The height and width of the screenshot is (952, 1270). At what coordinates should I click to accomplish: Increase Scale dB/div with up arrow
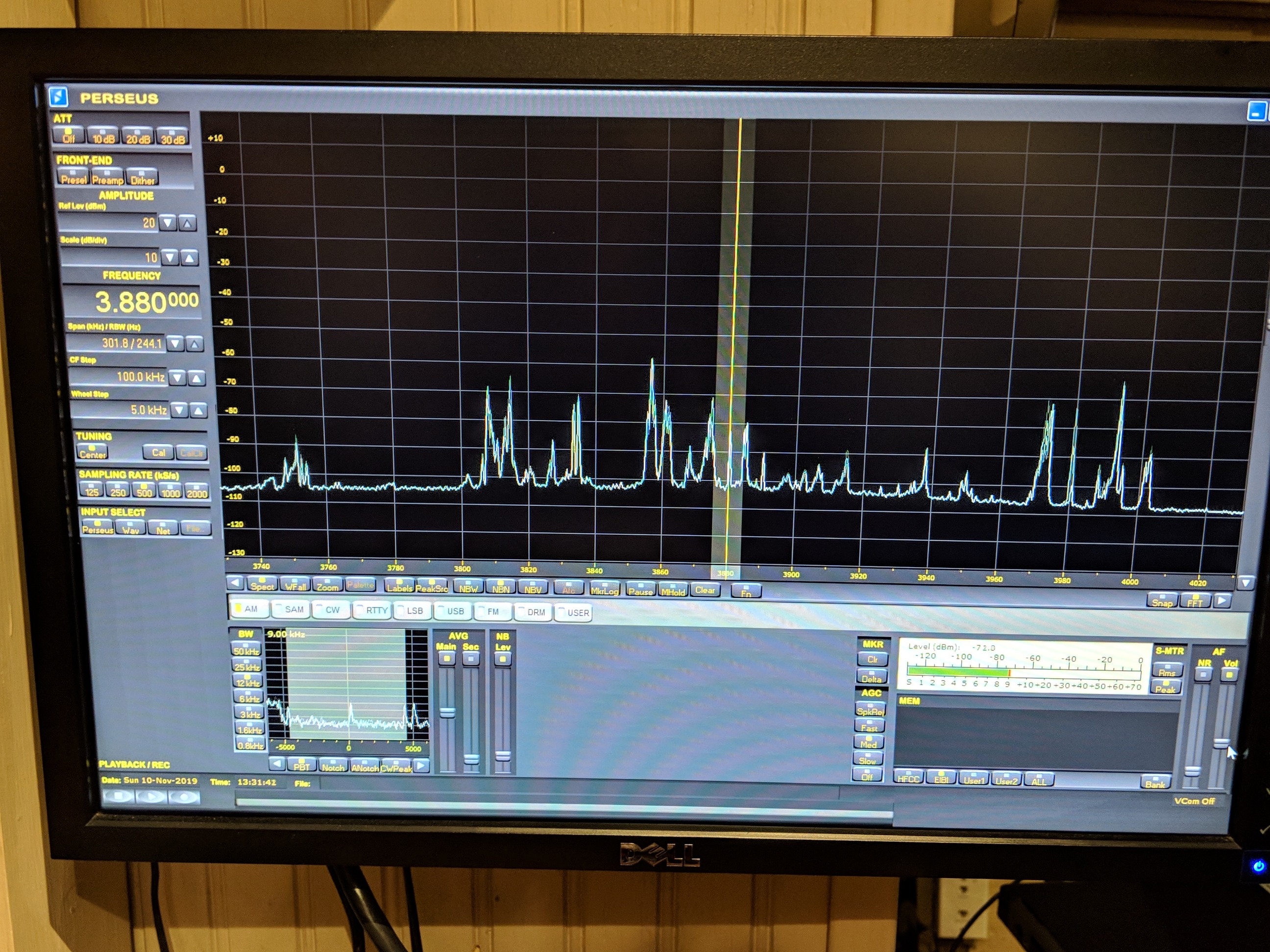click(190, 257)
